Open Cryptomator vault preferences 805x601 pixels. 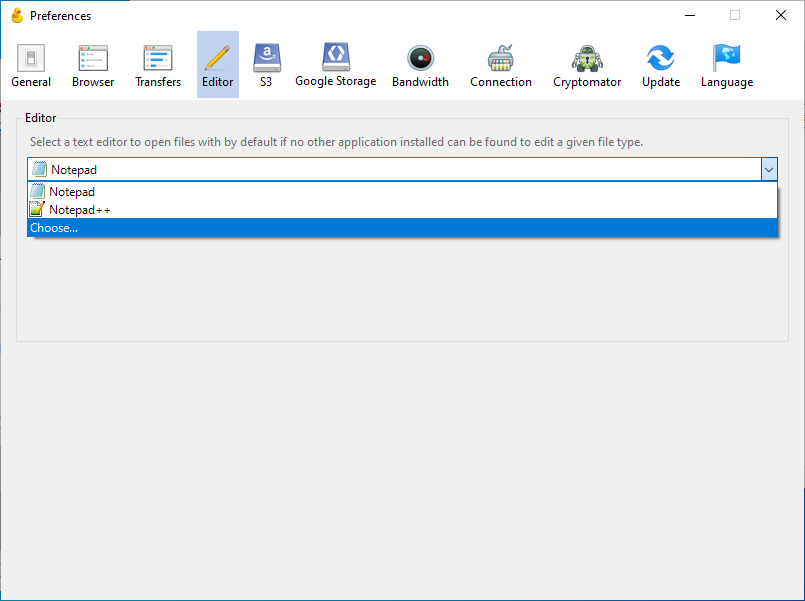click(587, 66)
